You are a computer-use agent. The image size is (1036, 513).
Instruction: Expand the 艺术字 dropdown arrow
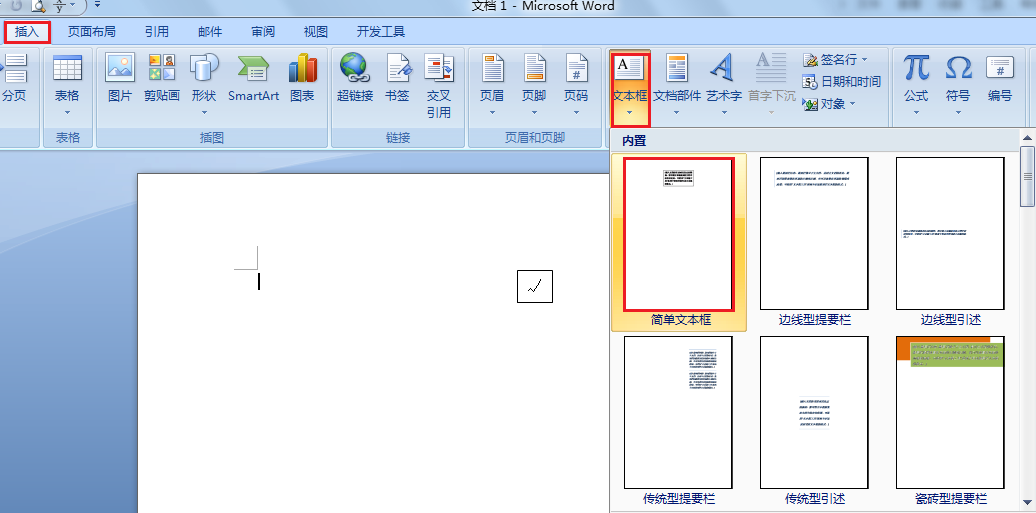click(x=723, y=112)
